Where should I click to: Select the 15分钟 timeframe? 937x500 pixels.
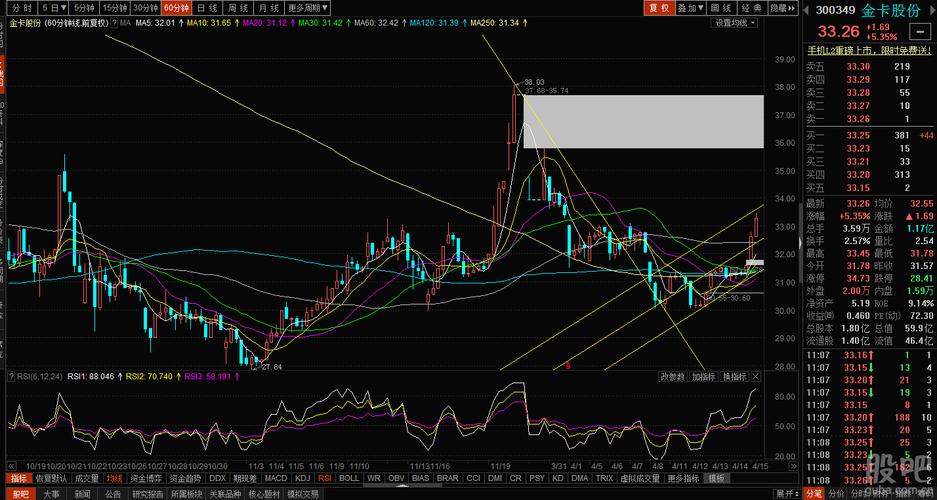tap(114, 8)
